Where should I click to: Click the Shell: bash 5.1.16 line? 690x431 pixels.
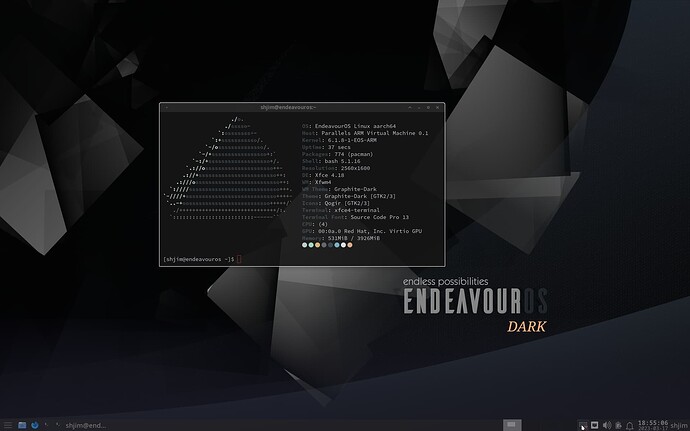[331, 161]
